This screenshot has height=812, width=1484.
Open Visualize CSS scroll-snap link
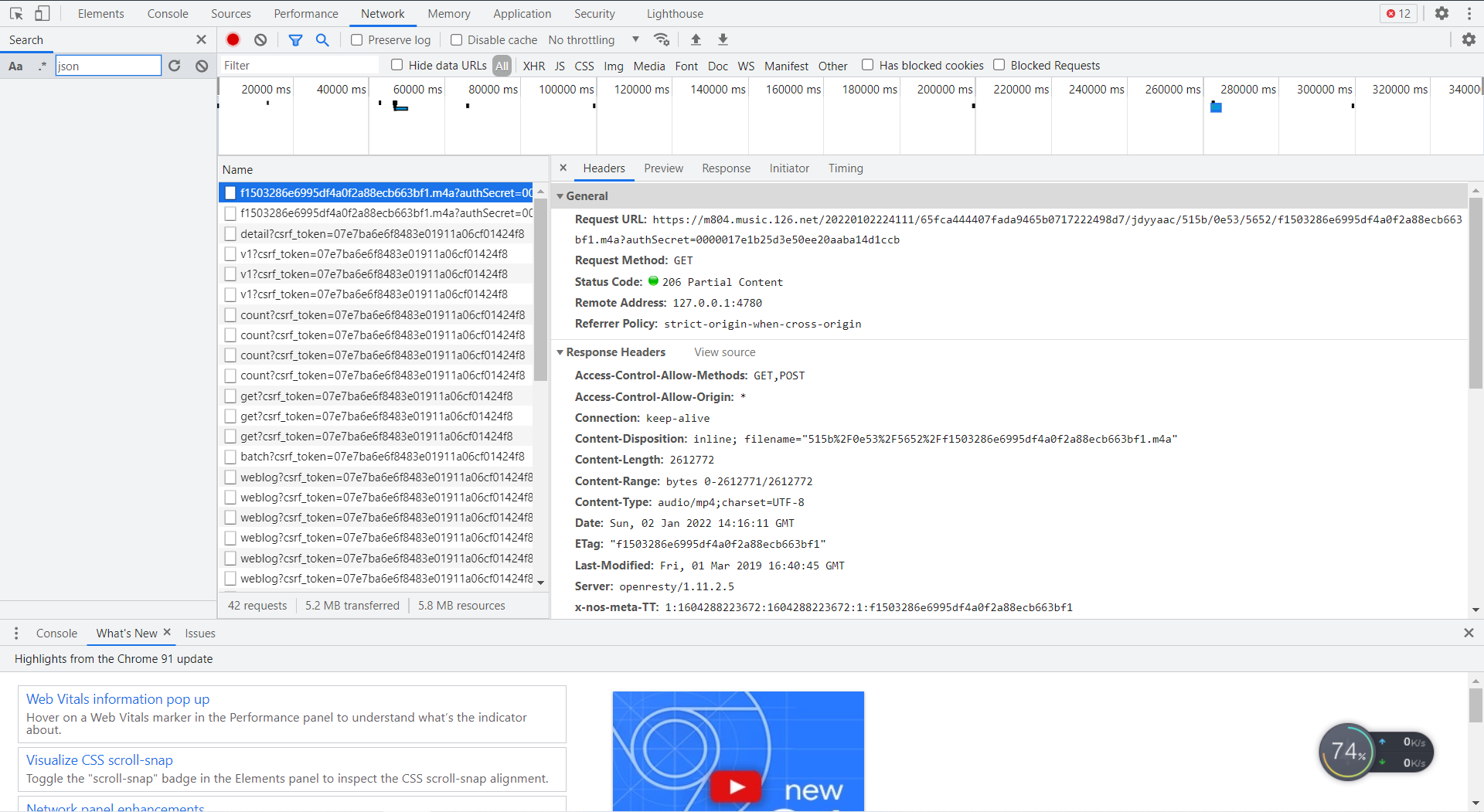click(100, 760)
